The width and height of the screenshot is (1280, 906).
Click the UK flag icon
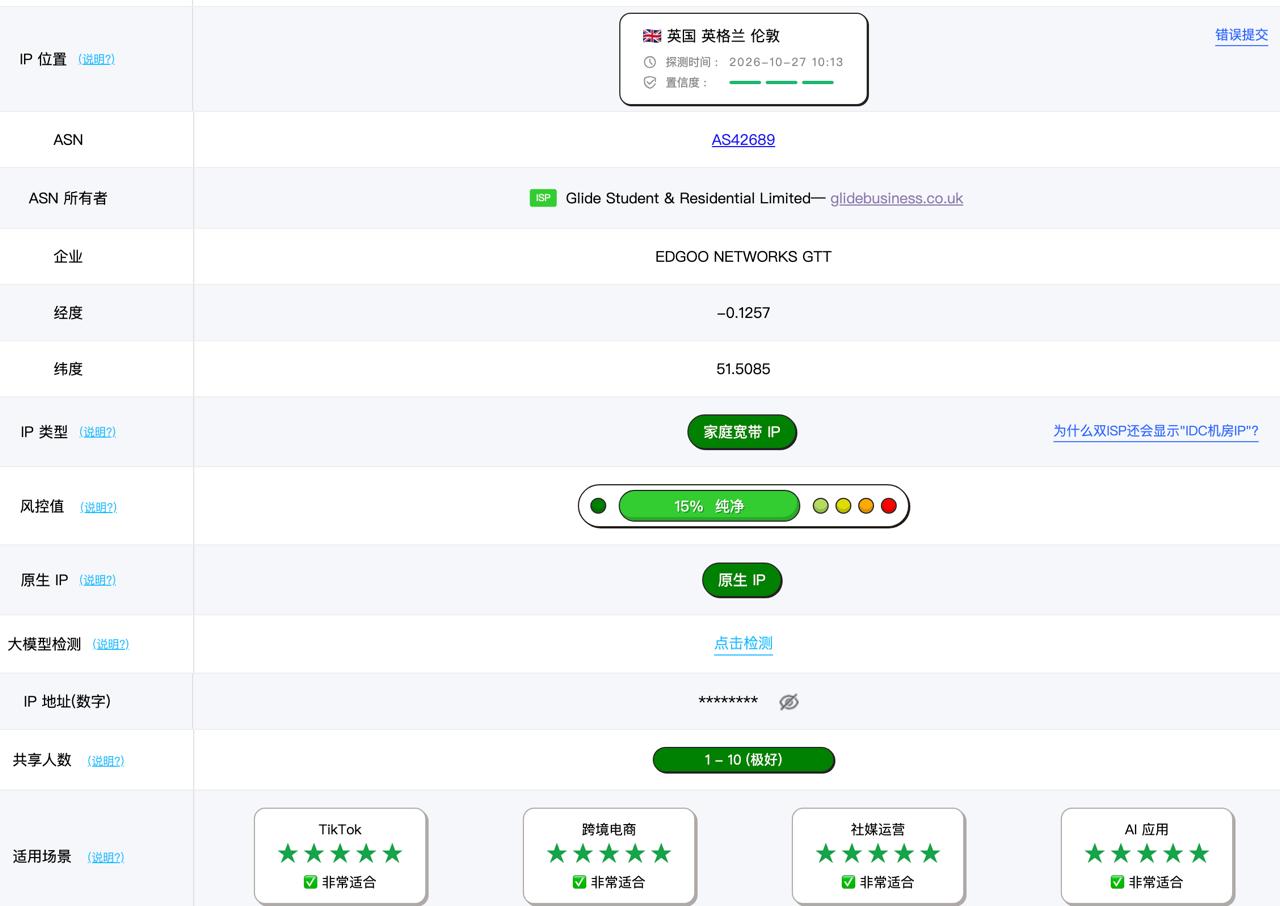coord(652,36)
